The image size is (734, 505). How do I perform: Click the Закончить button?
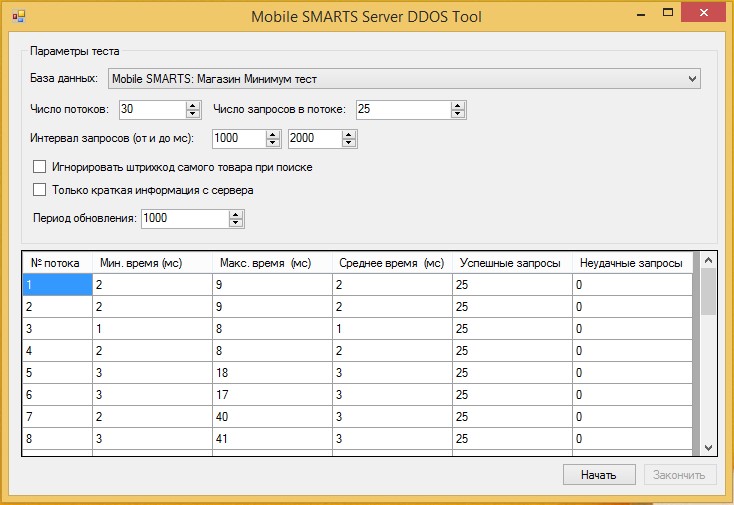[x=680, y=475]
